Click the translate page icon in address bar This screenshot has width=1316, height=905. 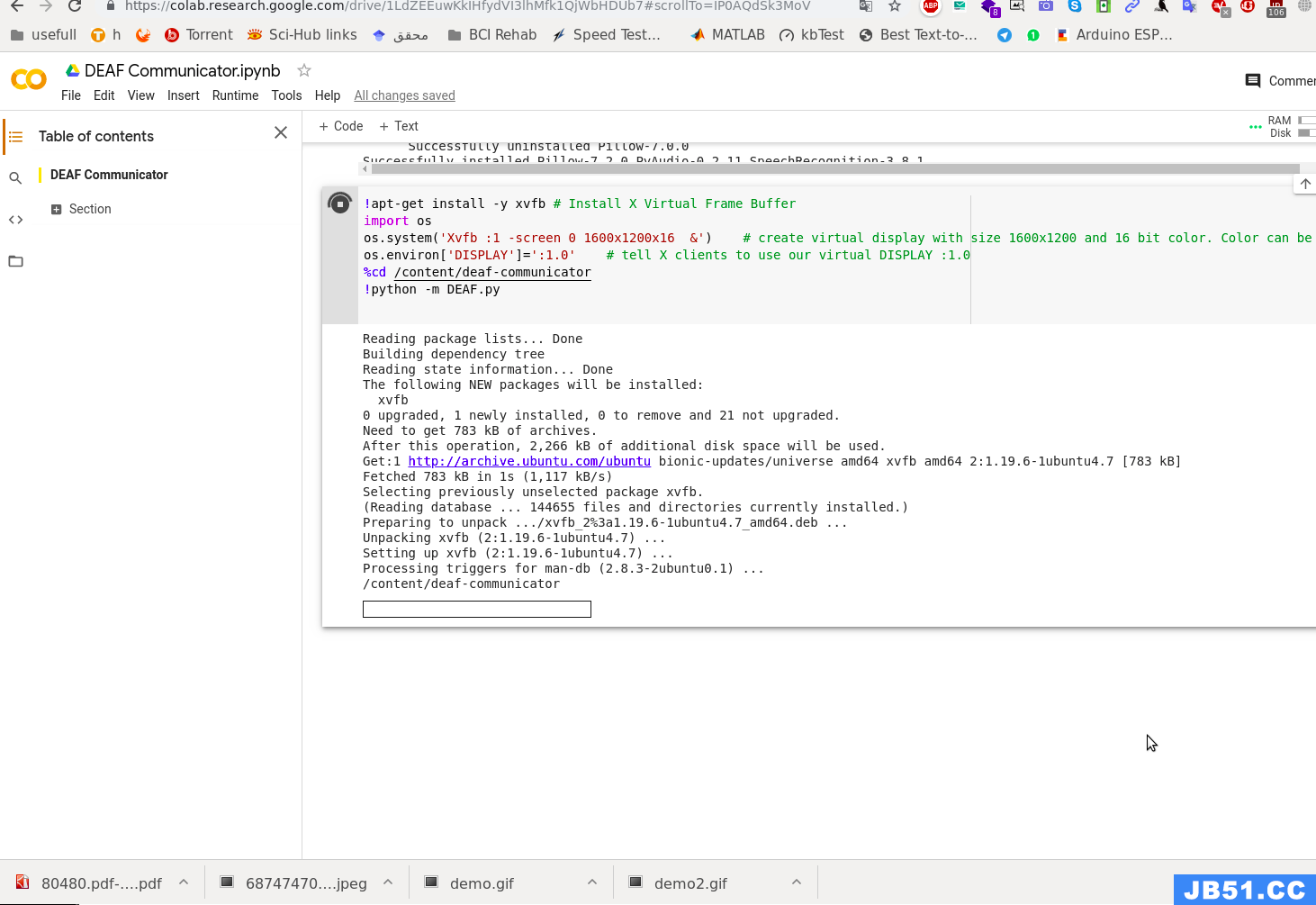(x=865, y=5)
